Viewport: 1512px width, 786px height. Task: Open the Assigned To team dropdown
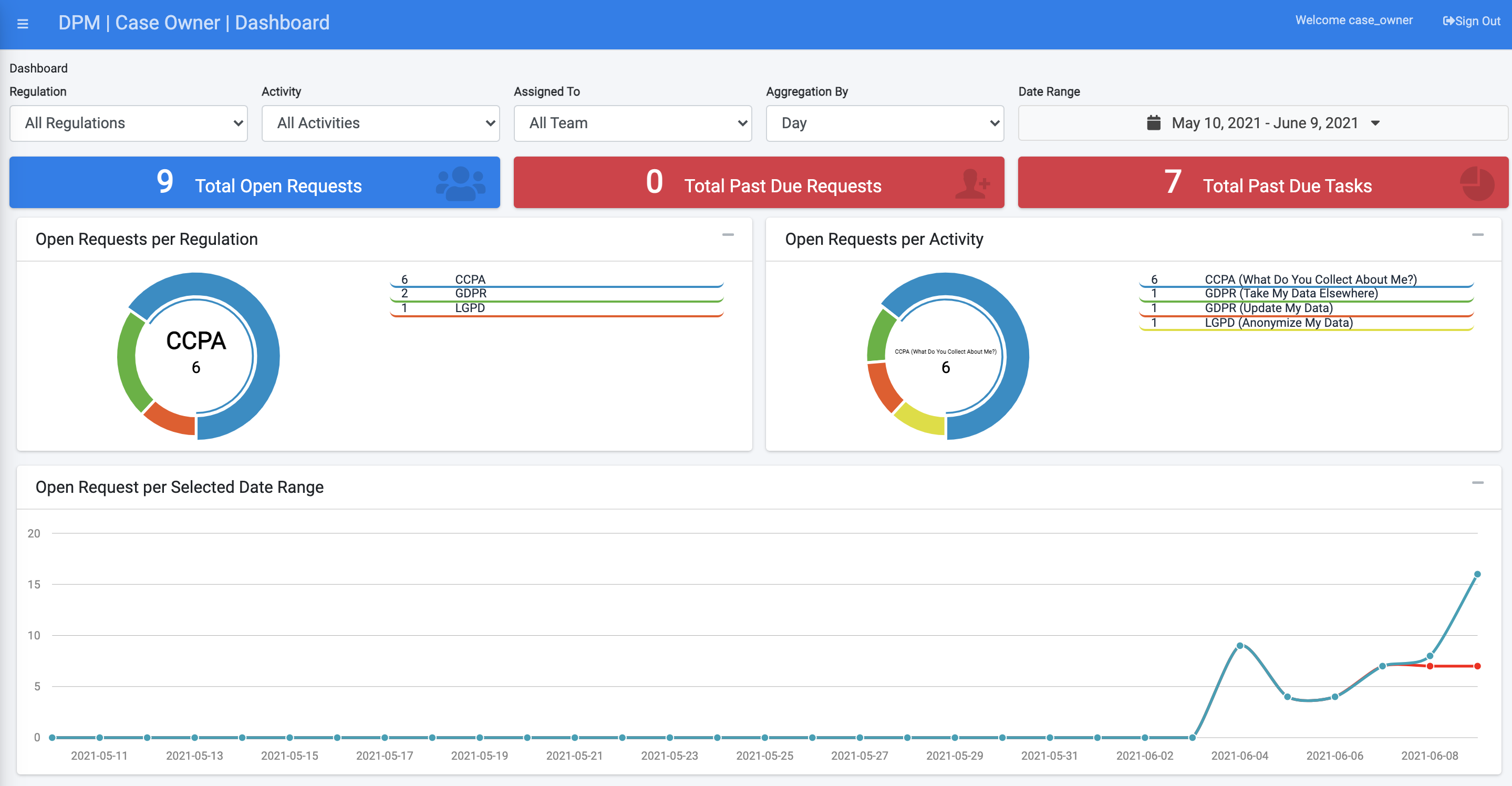click(x=633, y=123)
